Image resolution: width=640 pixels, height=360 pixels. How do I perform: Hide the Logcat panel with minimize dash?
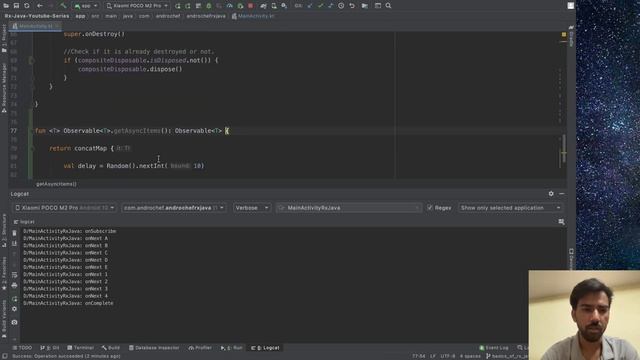562,194
